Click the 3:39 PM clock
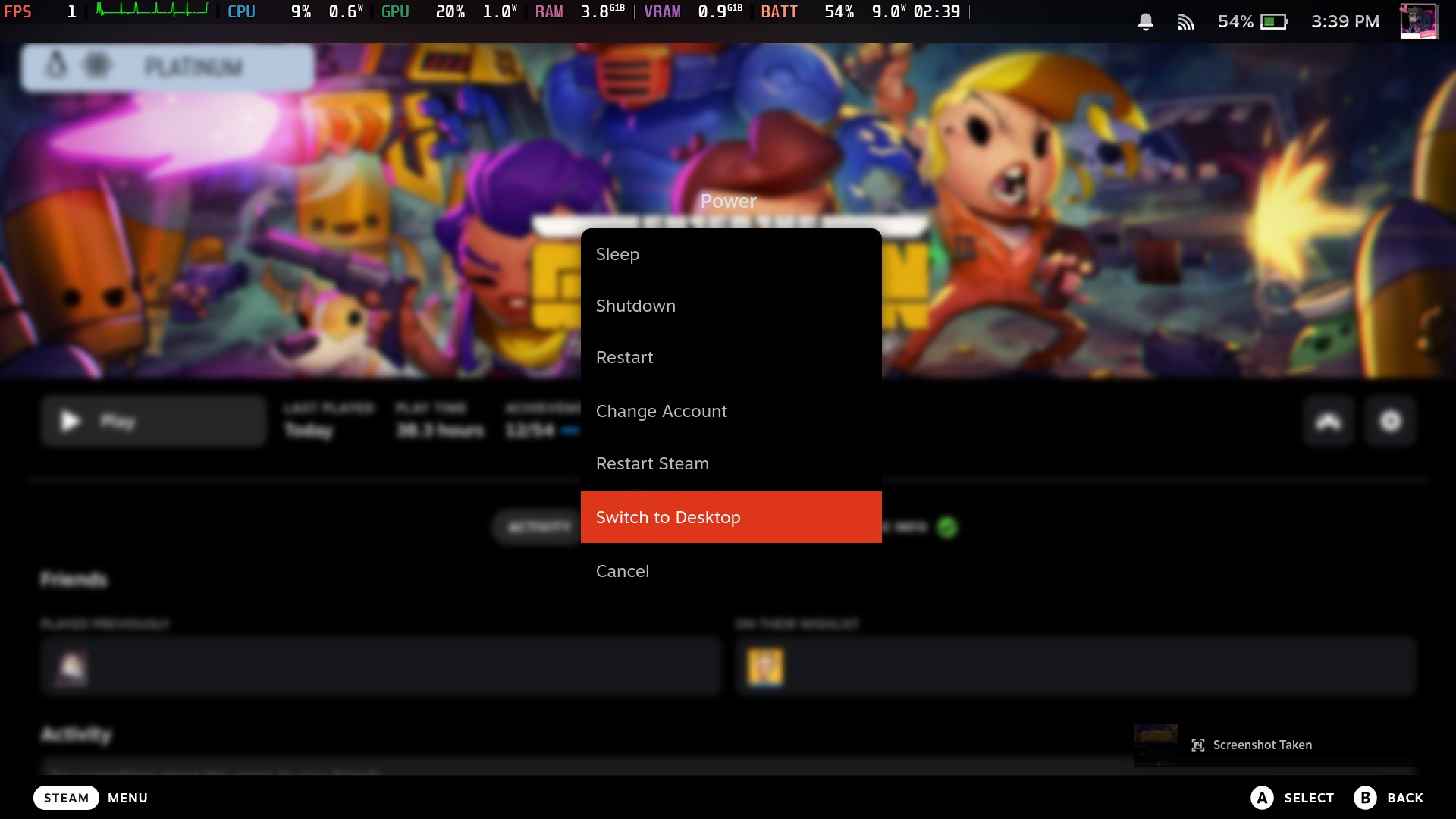 1345,22
